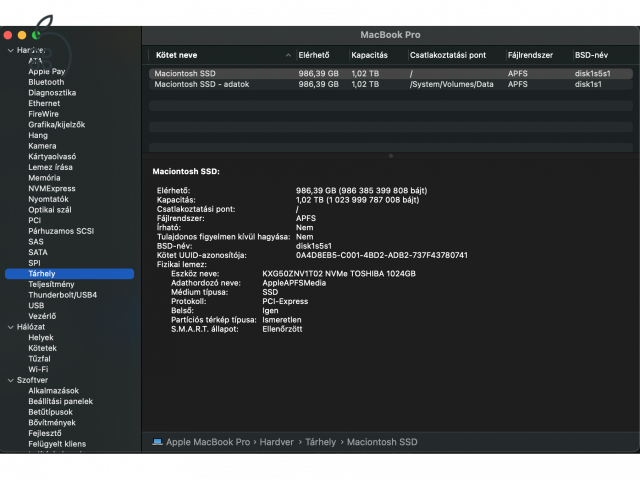Image resolution: width=640 pixels, height=480 pixels.
Task: Click Apple MacBook Pro laptop icon in path bar
Action: 157,442
